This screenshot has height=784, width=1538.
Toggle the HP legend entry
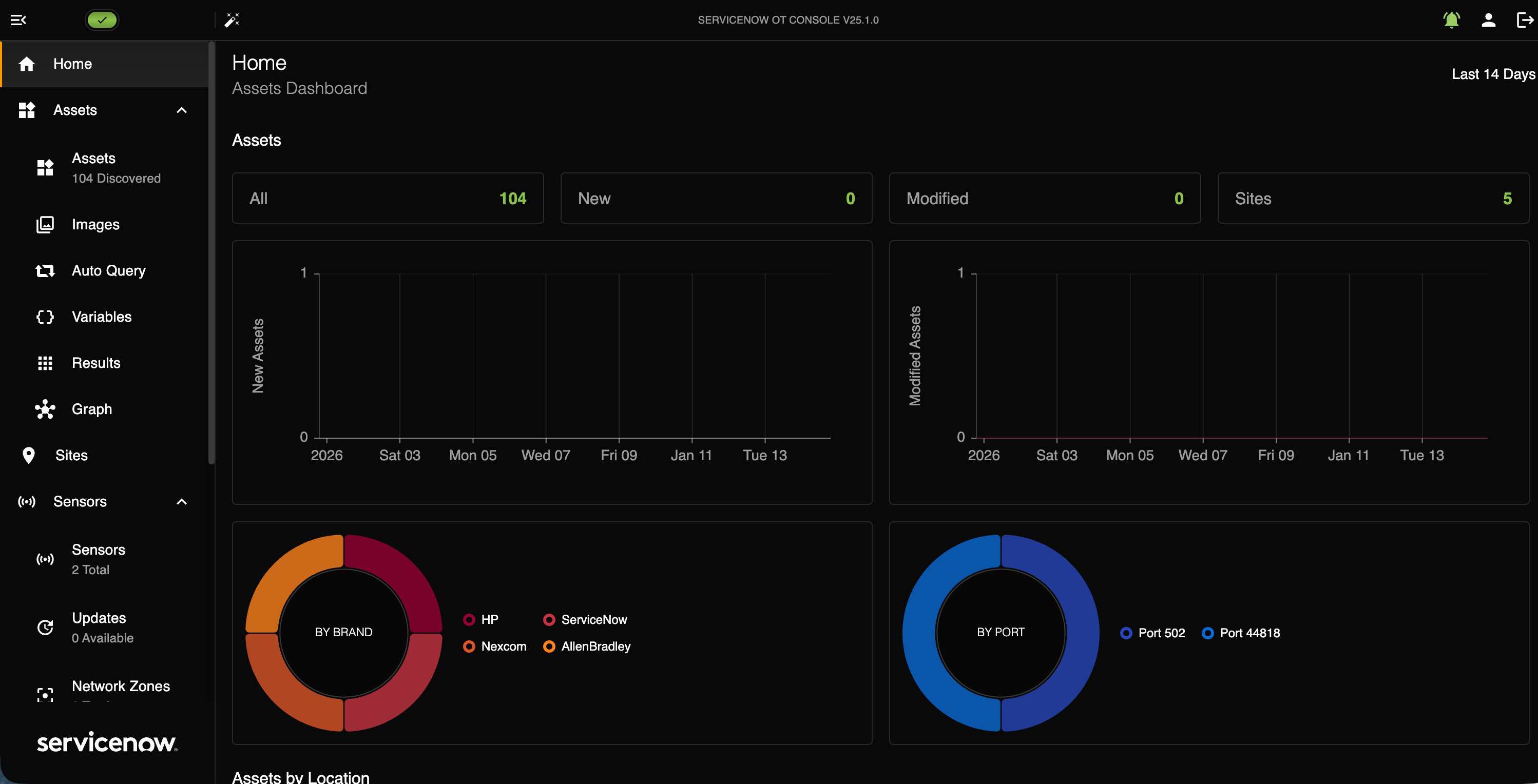481,620
